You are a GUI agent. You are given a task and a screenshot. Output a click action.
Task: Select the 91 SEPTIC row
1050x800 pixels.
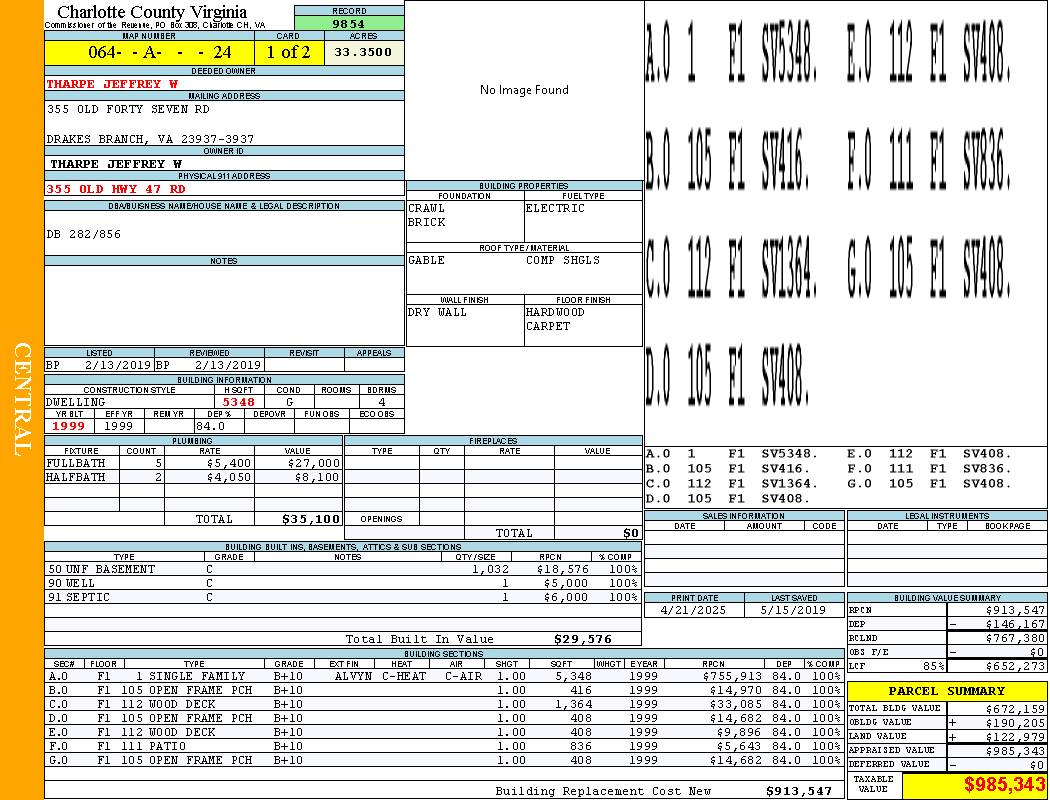(x=343, y=597)
